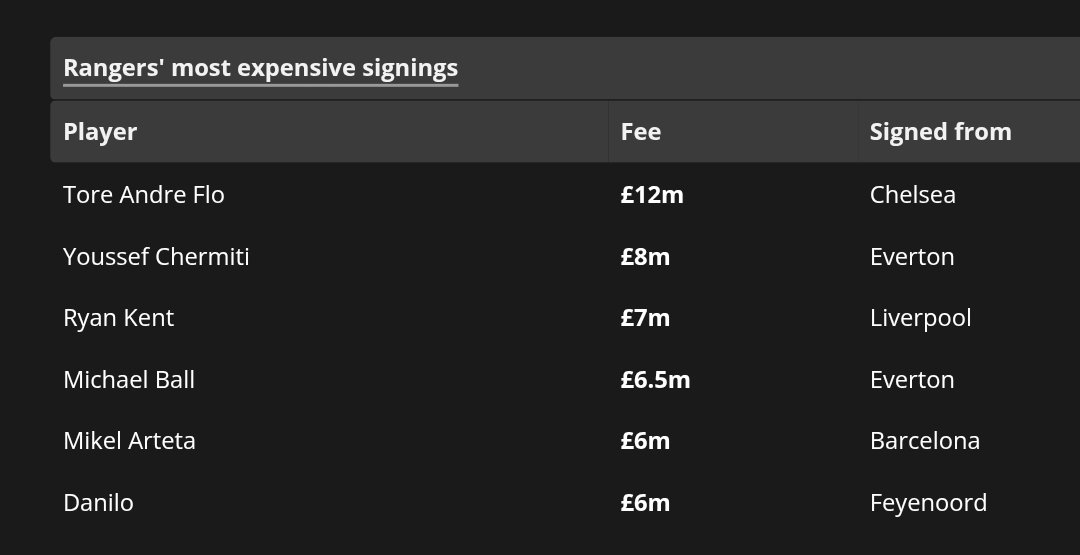This screenshot has width=1080, height=555.
Task: Select the Youssef Chermiti player cell
Action: click(x=156, y=257)
